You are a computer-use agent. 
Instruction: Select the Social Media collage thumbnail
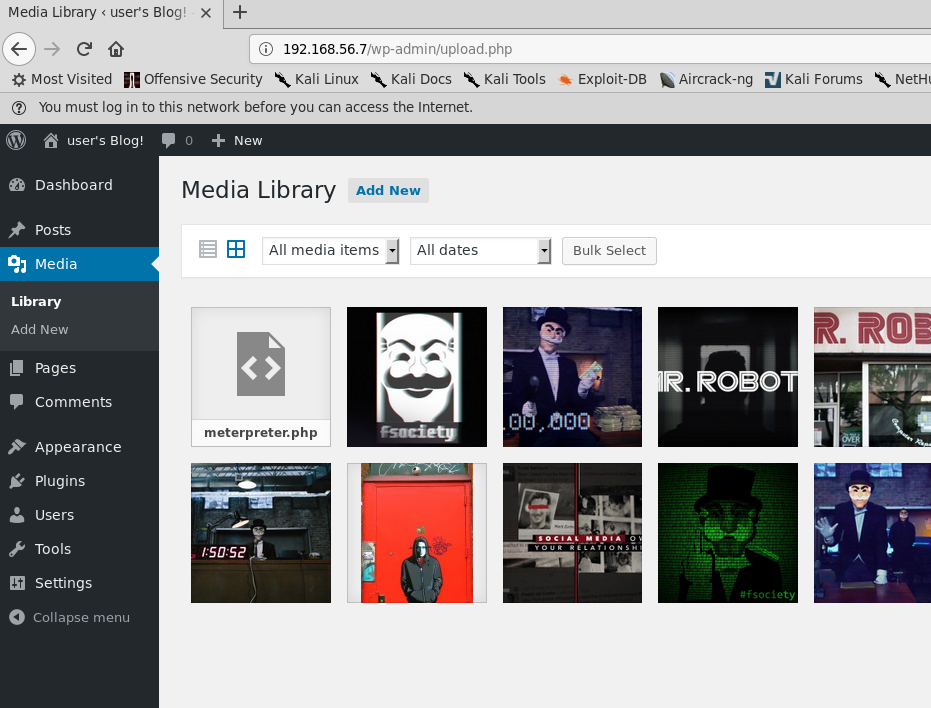coord(572,533)
